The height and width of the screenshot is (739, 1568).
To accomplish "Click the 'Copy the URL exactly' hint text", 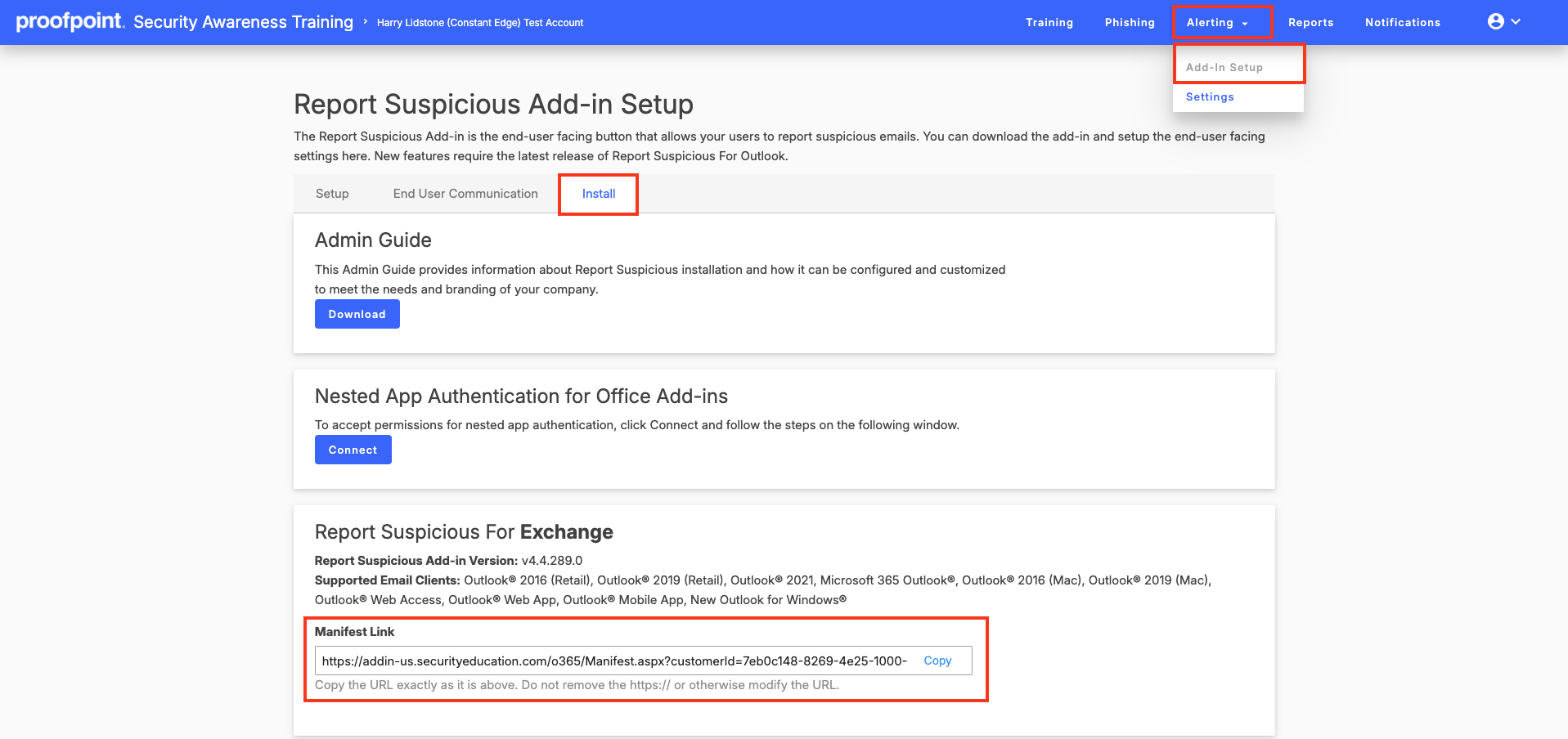I will pyautogui.click(x=577, y=685).
